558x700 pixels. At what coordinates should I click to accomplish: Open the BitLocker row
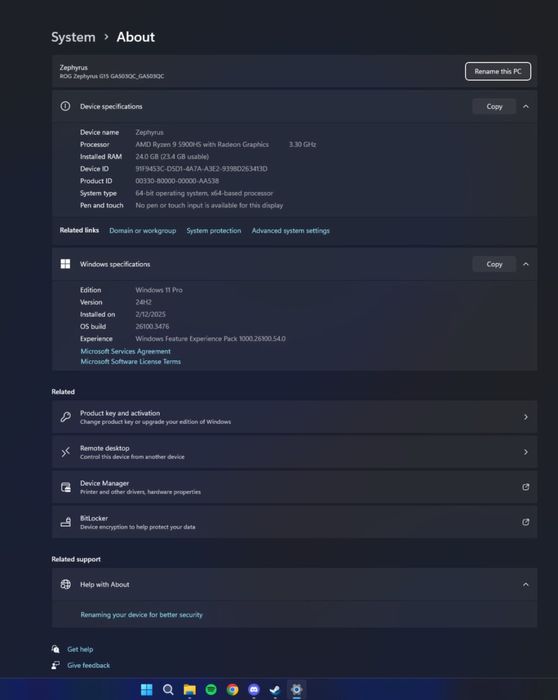pos(295,522)
